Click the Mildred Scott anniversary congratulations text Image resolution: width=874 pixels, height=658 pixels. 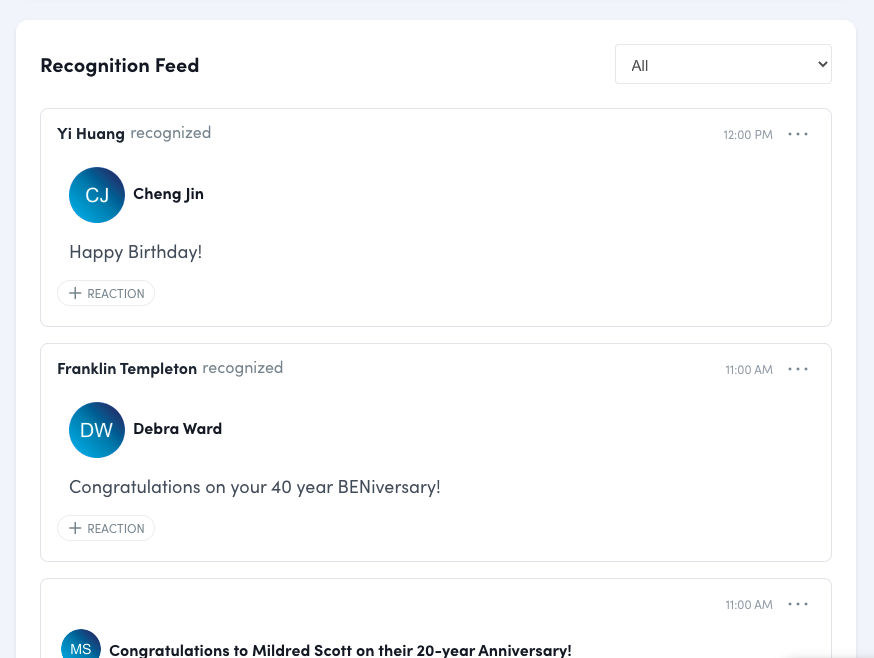[x=340, y=649]
